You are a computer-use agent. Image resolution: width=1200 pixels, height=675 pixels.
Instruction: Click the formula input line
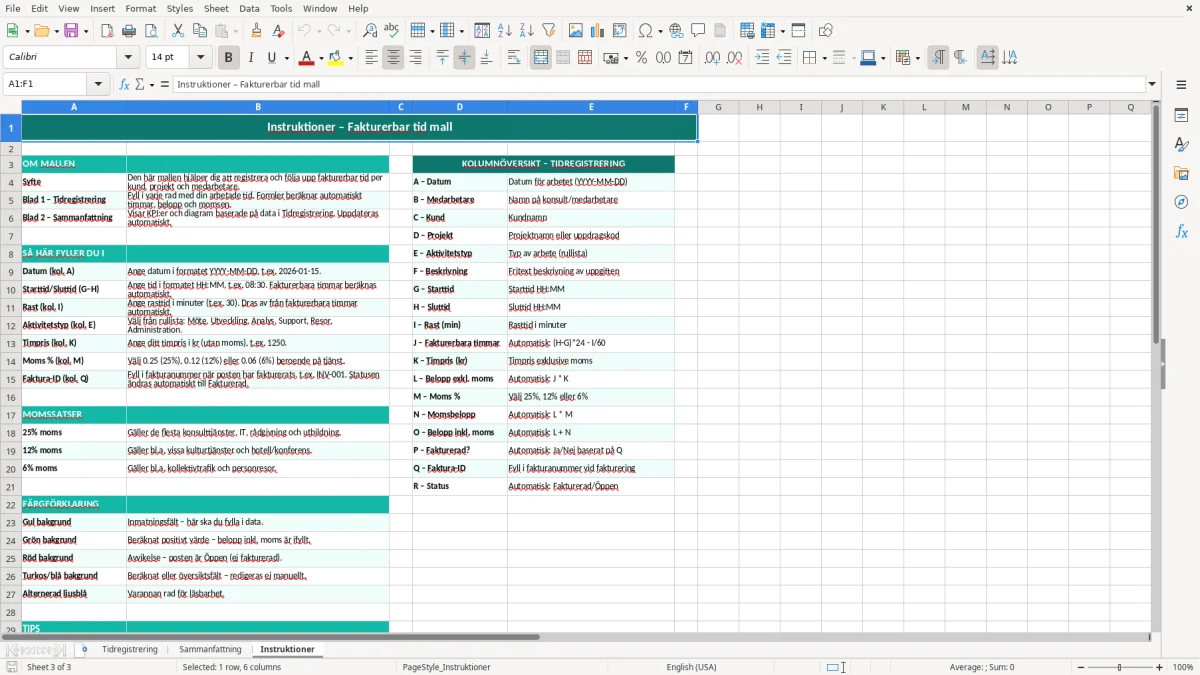click(660, 84)
